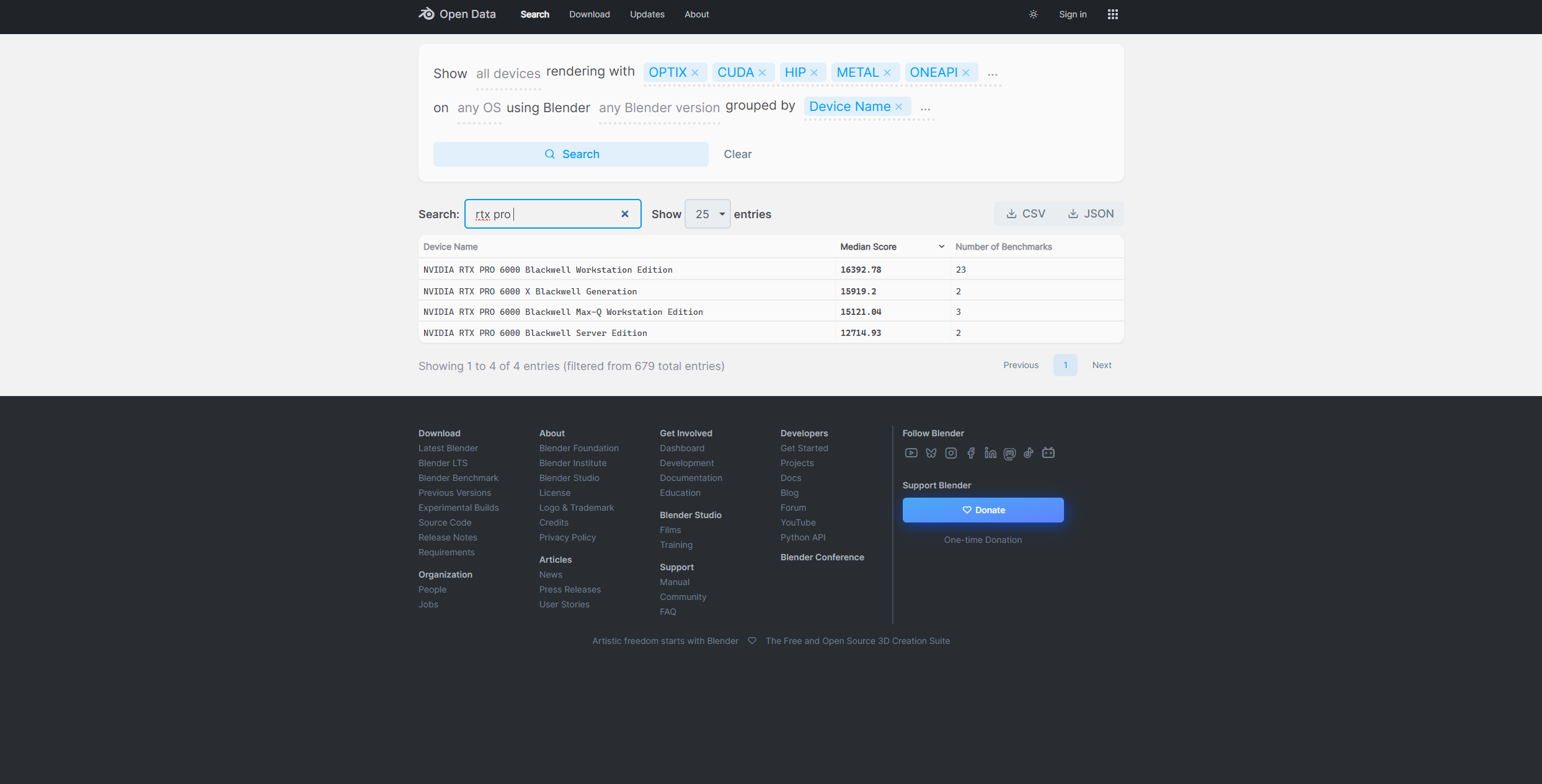Open the Show 25 entries dropdown
This screenshot has height=784, width=1542.
tap(707, 214)
